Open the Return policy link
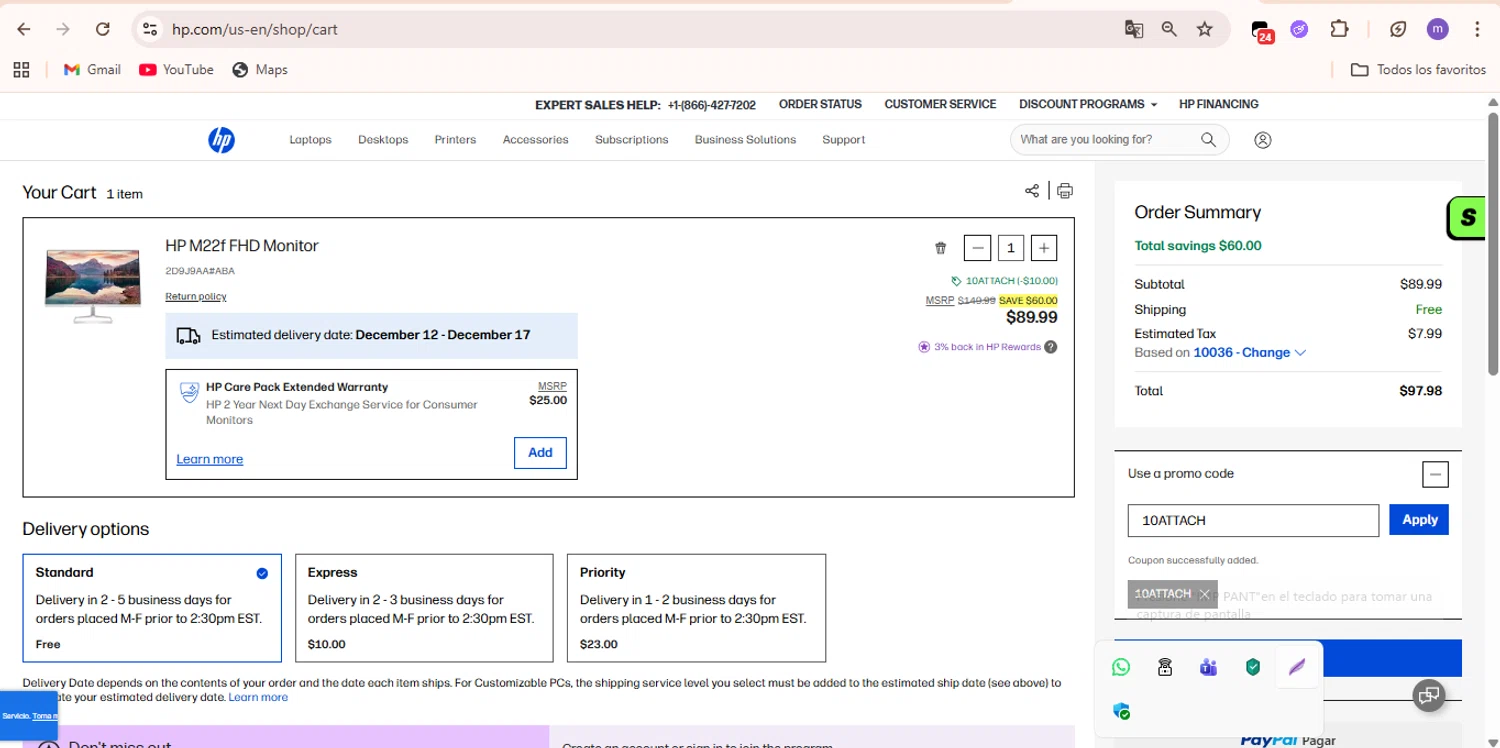Screen dimensions: 1500x748 click(x=196, y=297)
